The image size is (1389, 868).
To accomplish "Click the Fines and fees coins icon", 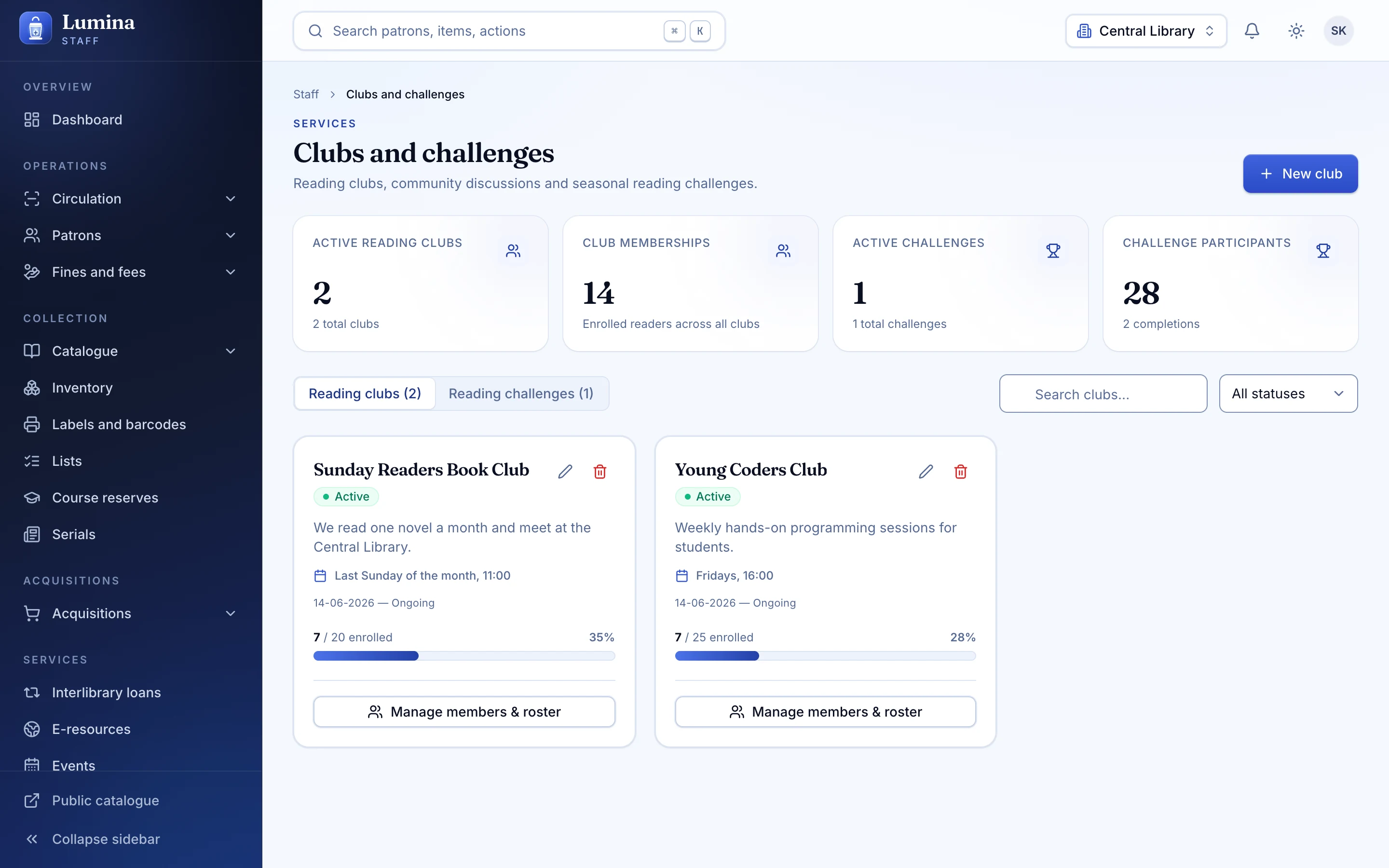I will [x=32, y=272].
